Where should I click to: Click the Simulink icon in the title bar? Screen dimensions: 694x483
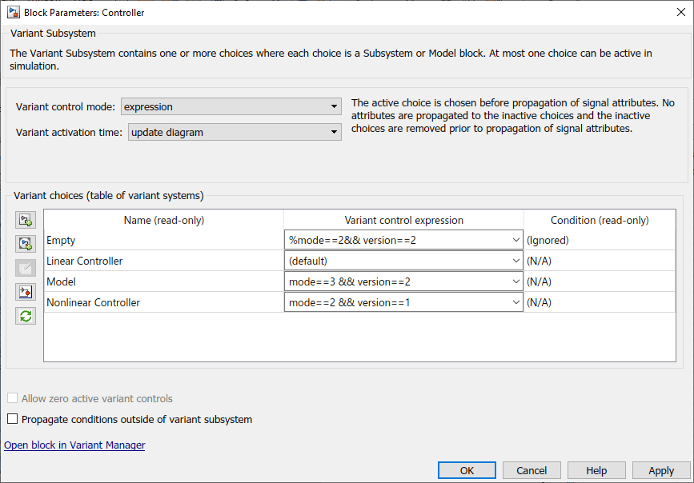(x=11, y=13)
